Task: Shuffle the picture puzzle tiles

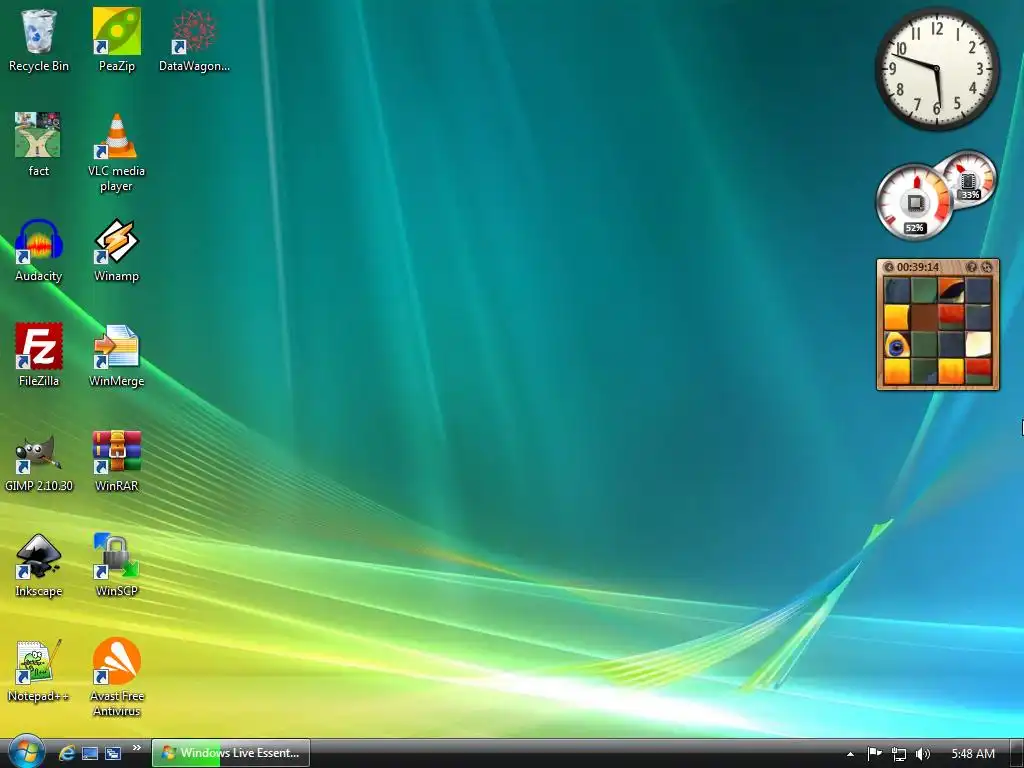Action: point(987,267)
